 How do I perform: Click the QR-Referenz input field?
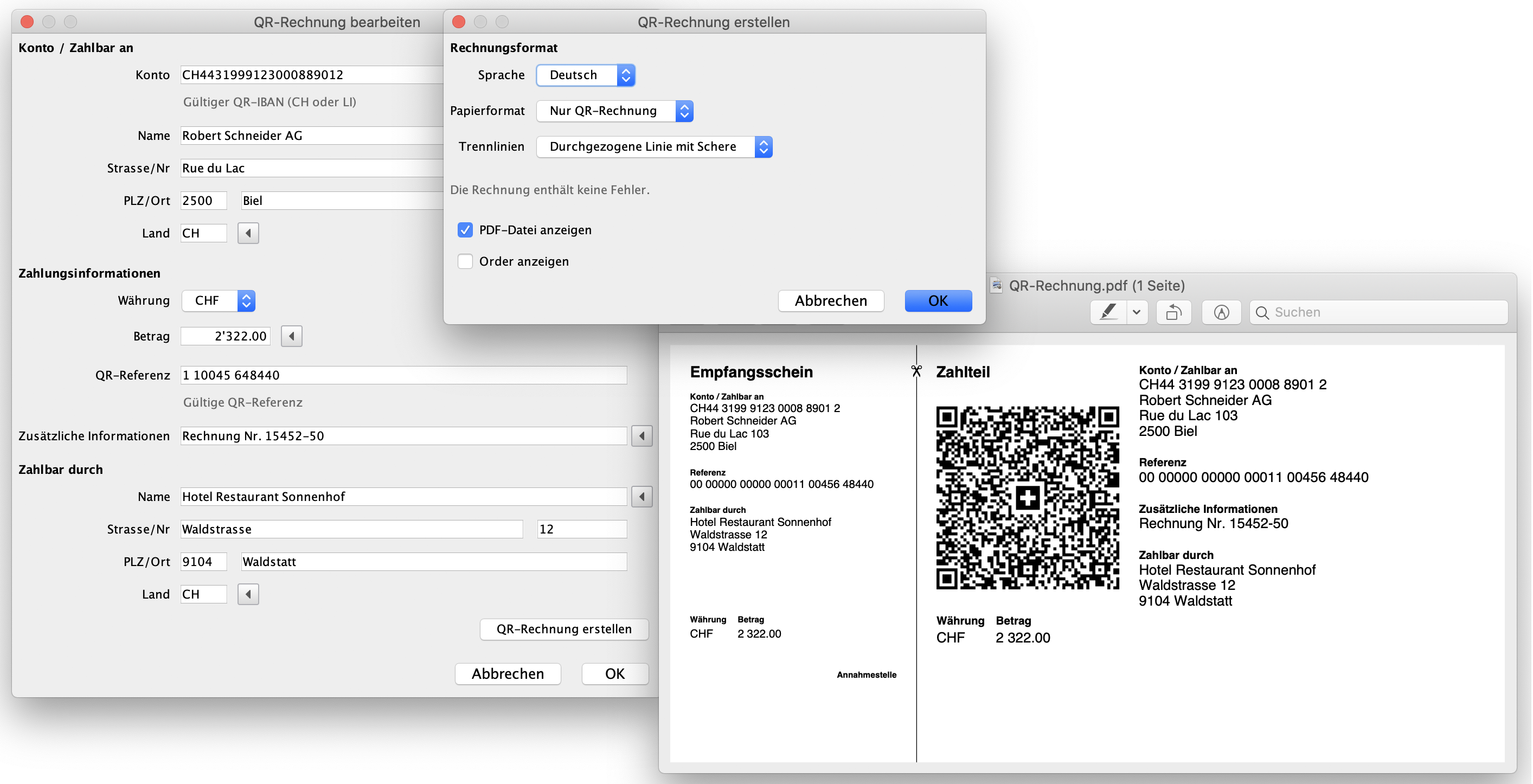(403, 375)
